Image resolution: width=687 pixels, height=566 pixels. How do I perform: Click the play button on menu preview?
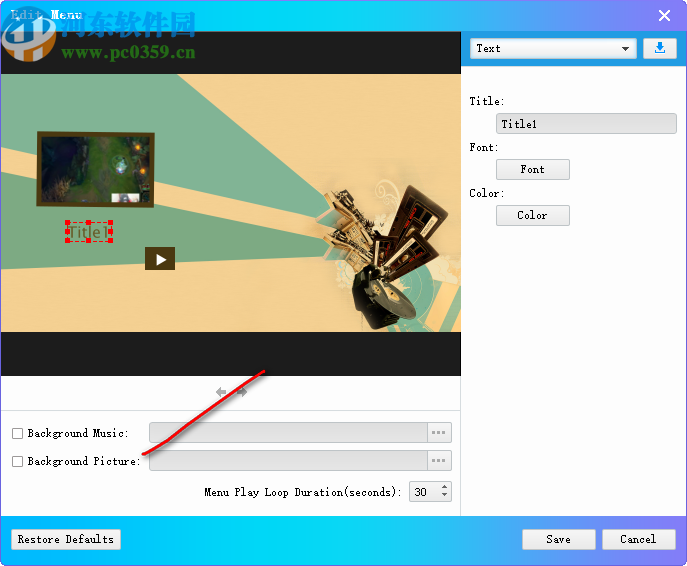160,258
